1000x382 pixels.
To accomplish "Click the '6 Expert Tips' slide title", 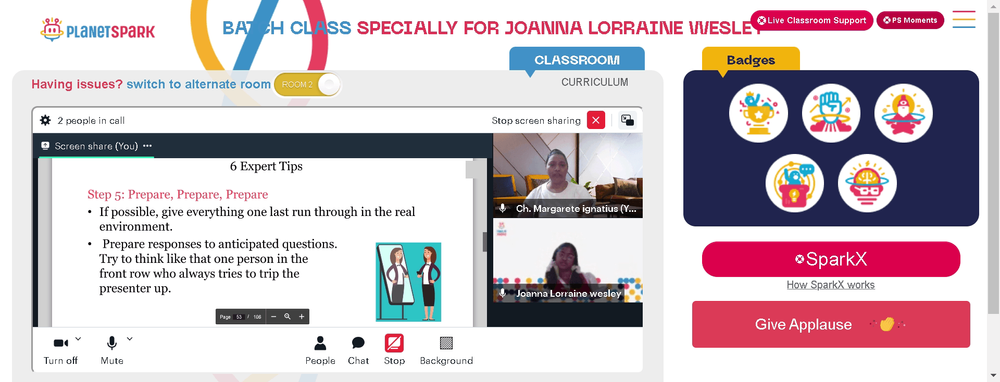I will 266,166.
